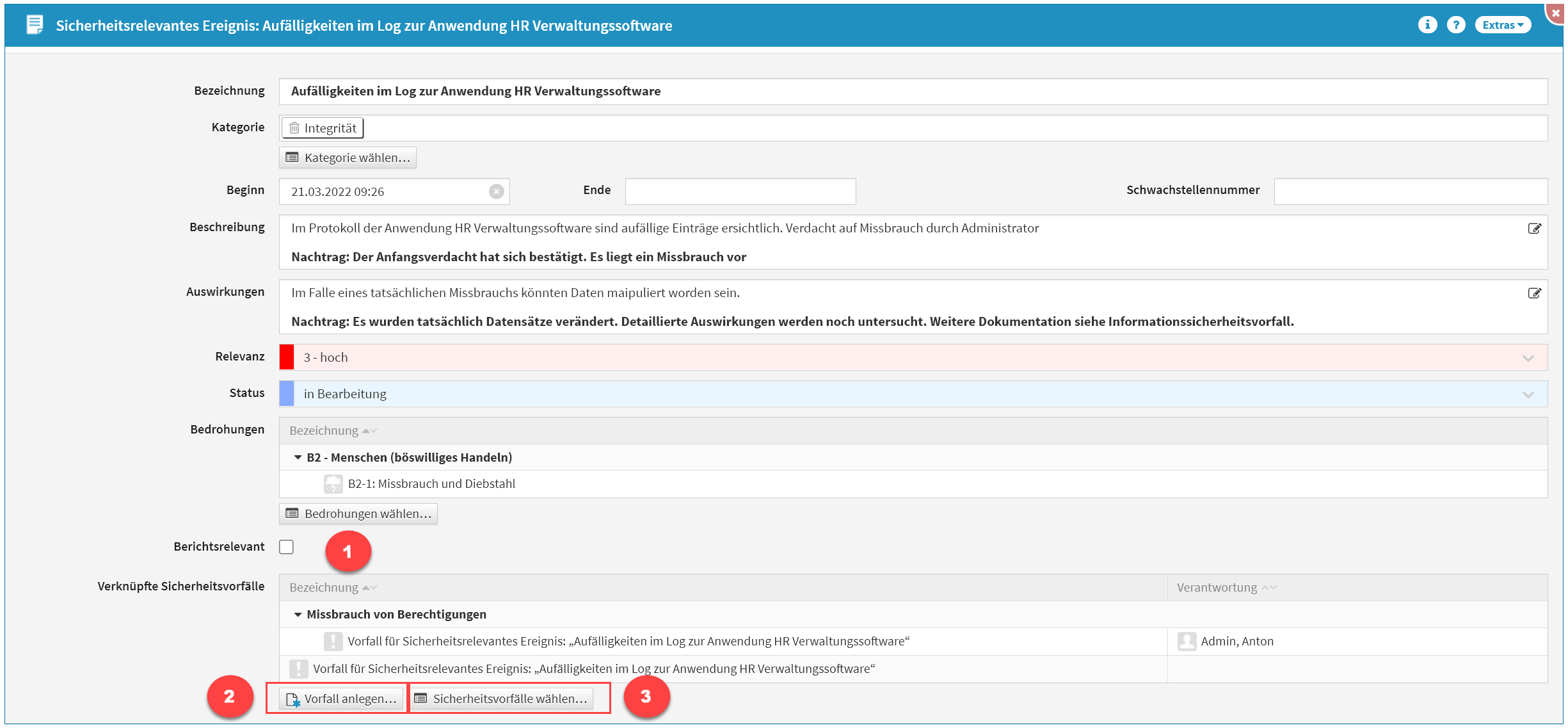Click Sicherheitsvorfälle wählen button
Image resolution: width=1568 pixels, height=728 pixels.
point(501,699)
